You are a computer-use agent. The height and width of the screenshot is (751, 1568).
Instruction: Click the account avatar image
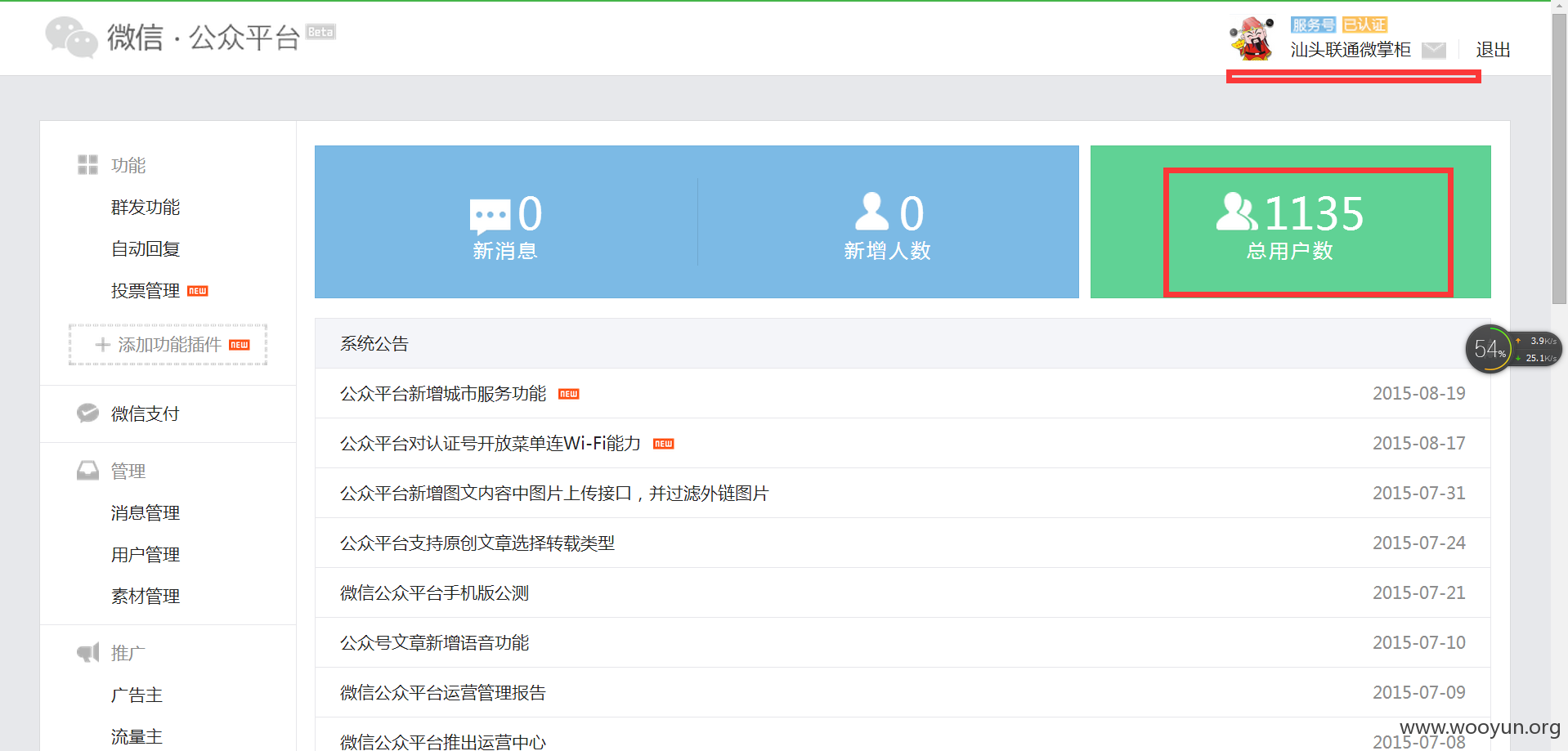point(1252,38)
